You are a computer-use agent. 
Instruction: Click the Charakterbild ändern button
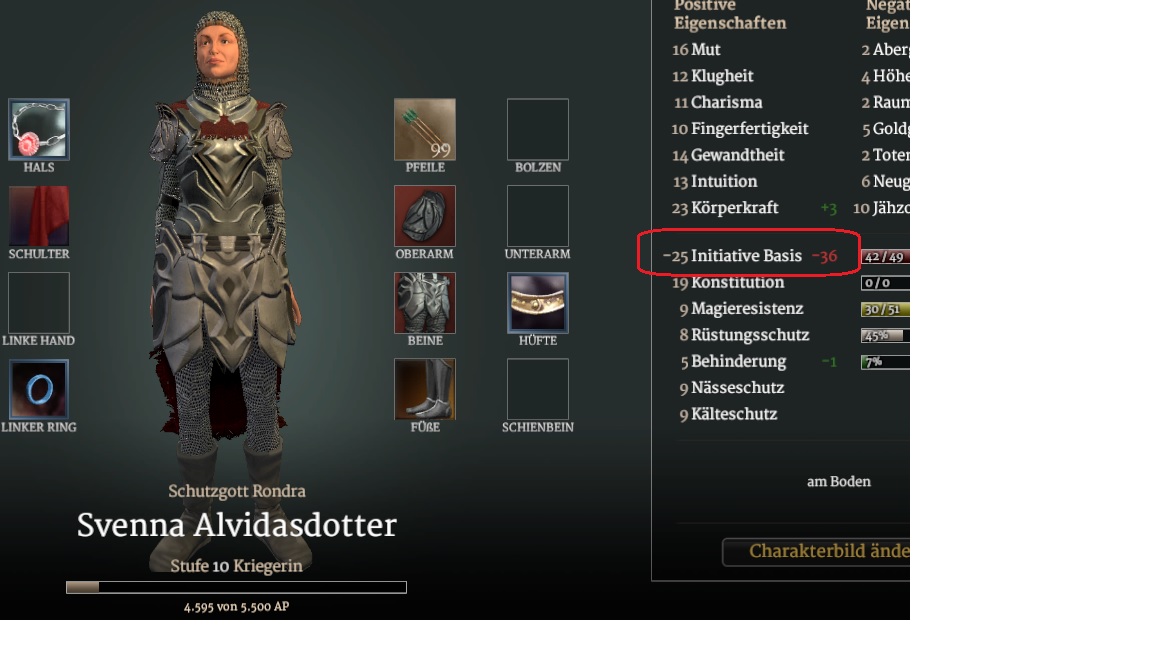tap(816, 552)
